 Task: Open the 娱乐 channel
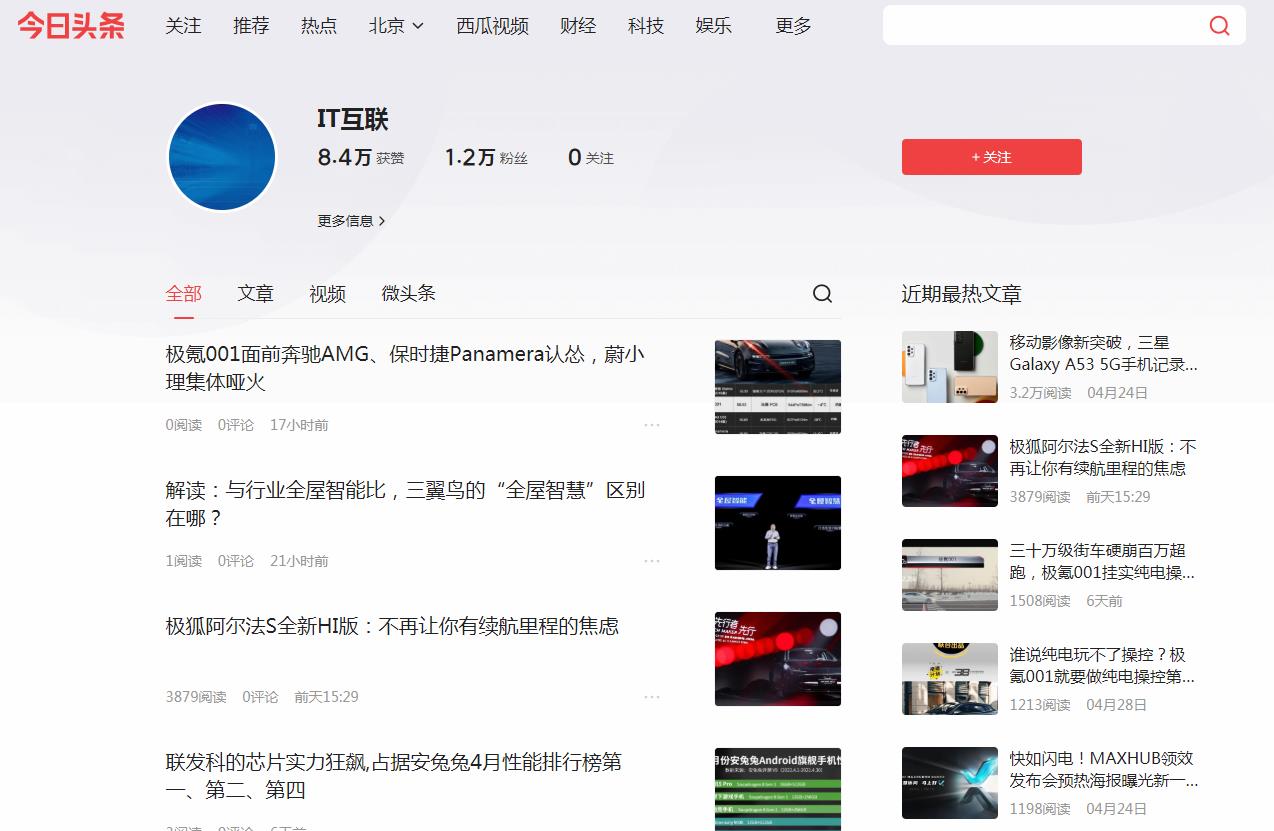[x=714, y=26]
